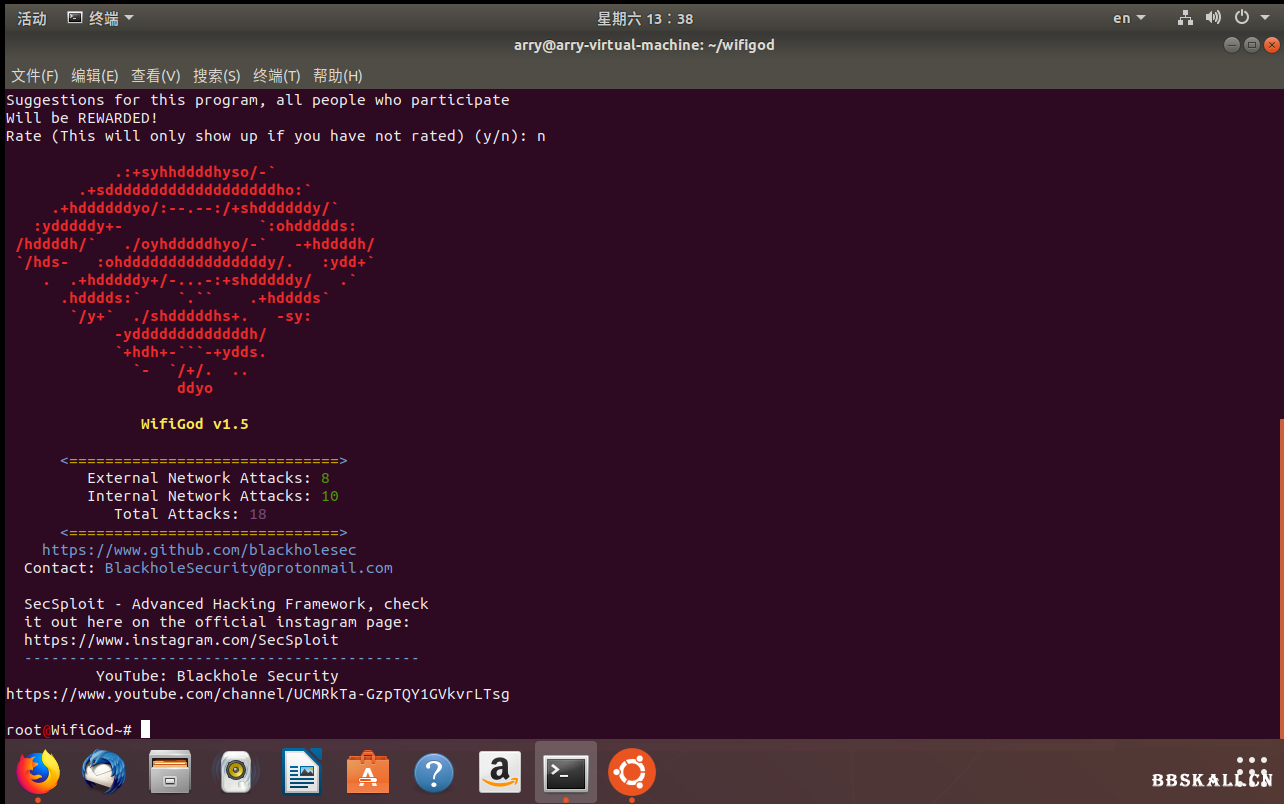This screenshot has height=804, width=1284.
Task: Click the Amazon dock icon
Action: coord(500,772)
